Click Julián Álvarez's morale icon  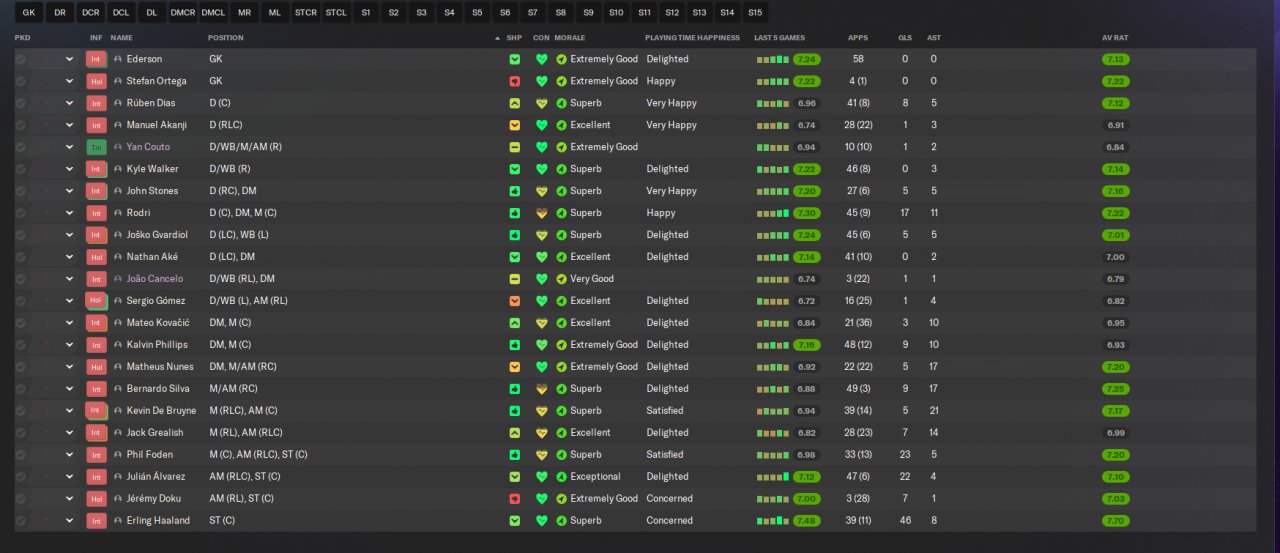(561, 477)
